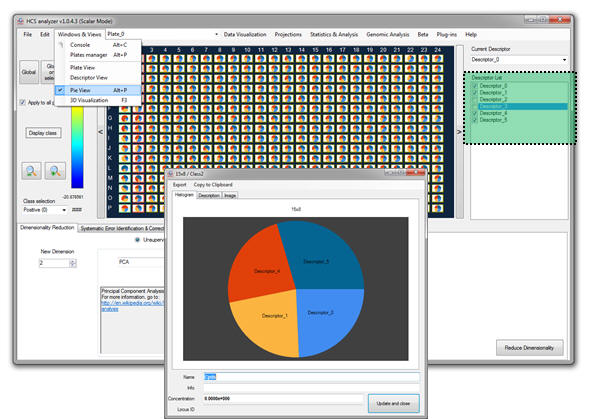This screenshot has width=592, height=419.
Task: Click the Display class button
Action: point(43,133)
